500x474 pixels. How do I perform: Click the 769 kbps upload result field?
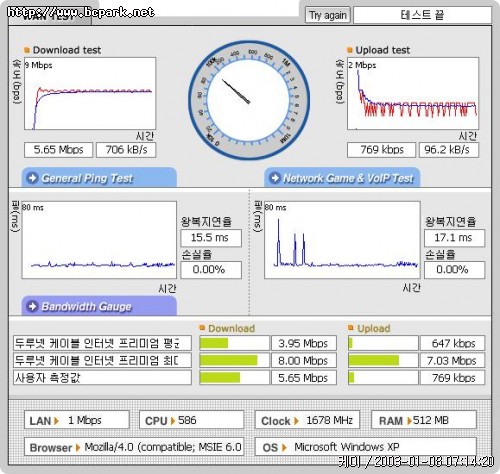click(x=381, y=150)
